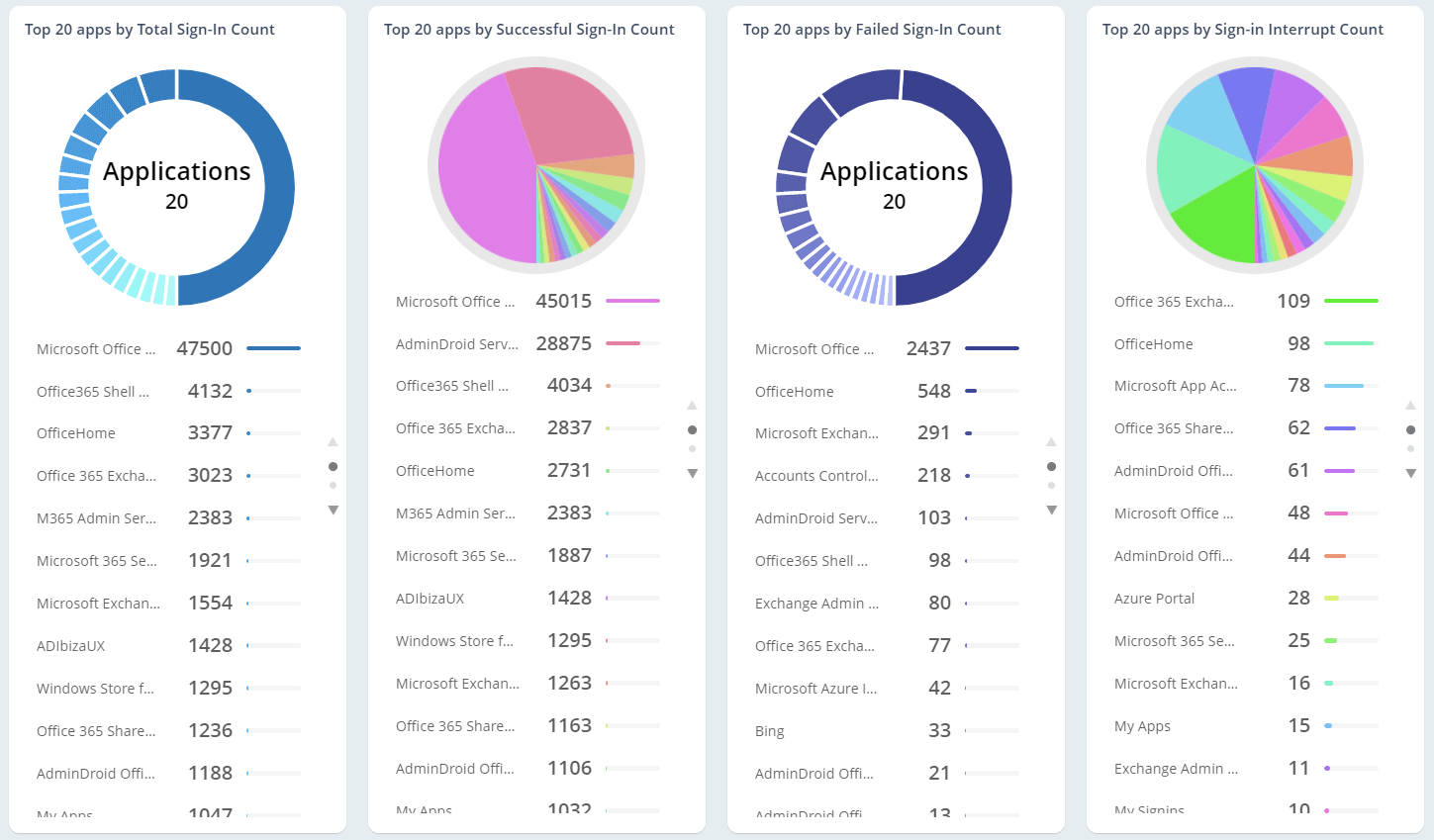The image size is (1434, 840).
Task: Click the down arrow in the Sign-in Interrupt list
Action: (1411, 473)
